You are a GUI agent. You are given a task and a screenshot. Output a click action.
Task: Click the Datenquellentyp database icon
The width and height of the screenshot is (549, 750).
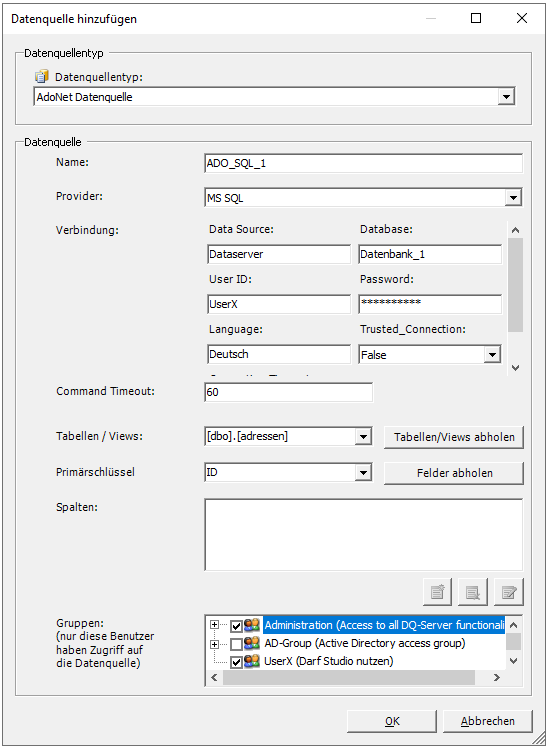coord(42,77)
